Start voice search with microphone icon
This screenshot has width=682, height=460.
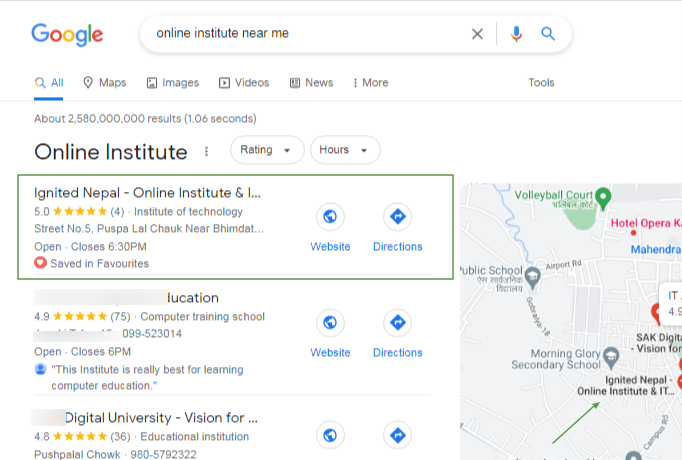[x=516, y=34]
